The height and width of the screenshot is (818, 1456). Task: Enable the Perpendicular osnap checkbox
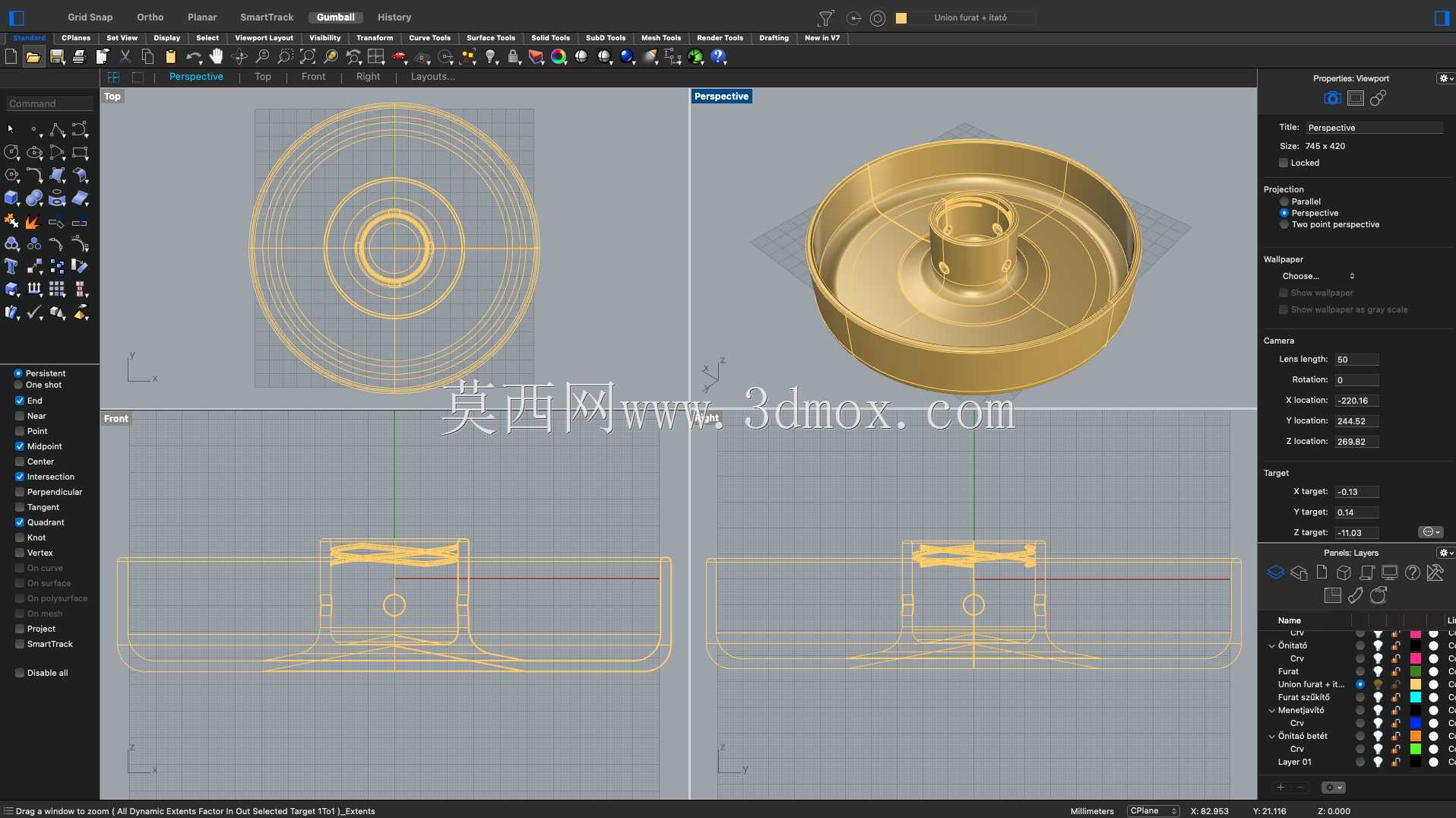(x=20, y=492)
